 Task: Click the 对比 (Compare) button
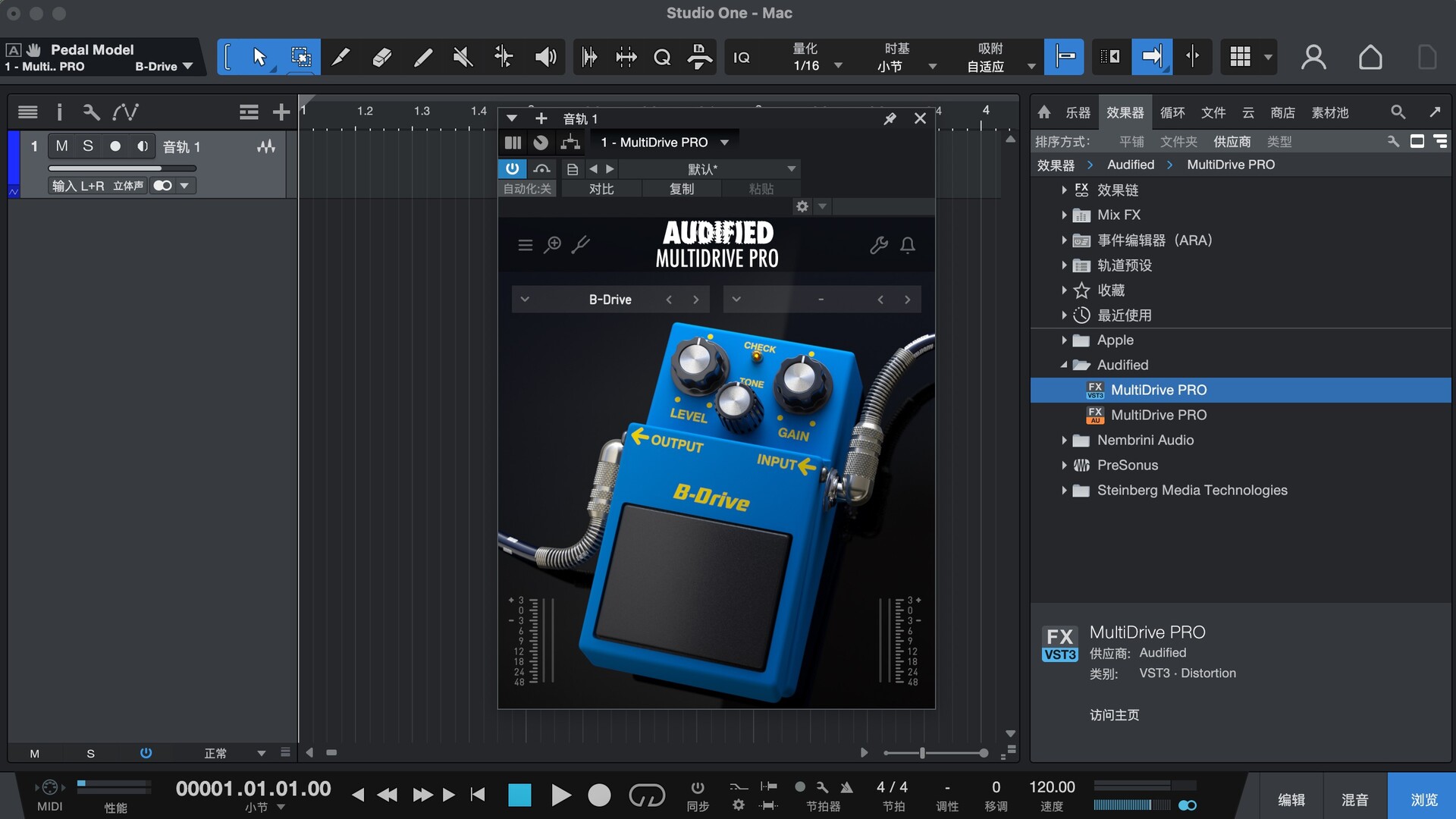[601, 189]
